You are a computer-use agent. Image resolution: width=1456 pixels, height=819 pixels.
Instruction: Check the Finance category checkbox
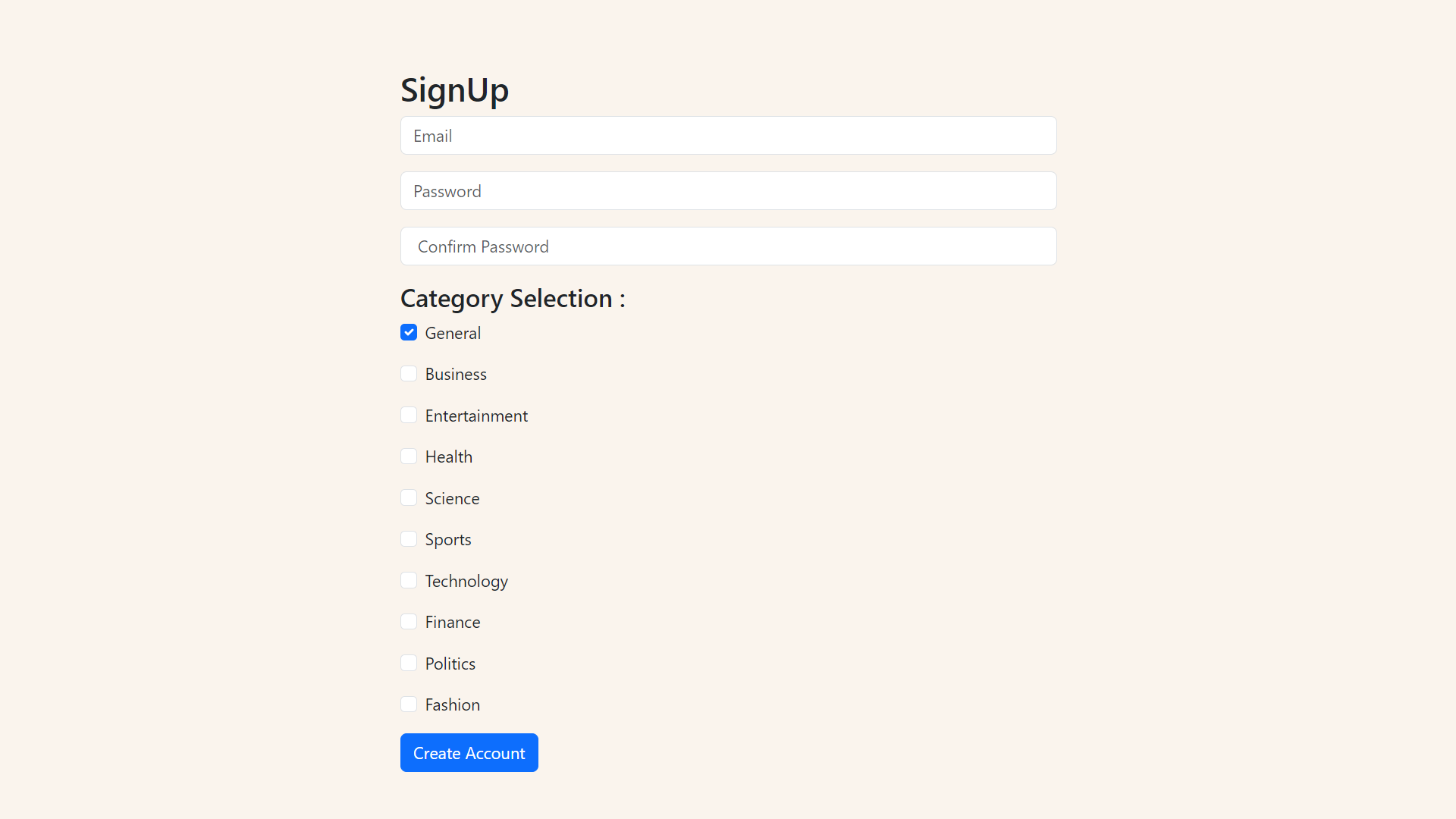(409, 621)
